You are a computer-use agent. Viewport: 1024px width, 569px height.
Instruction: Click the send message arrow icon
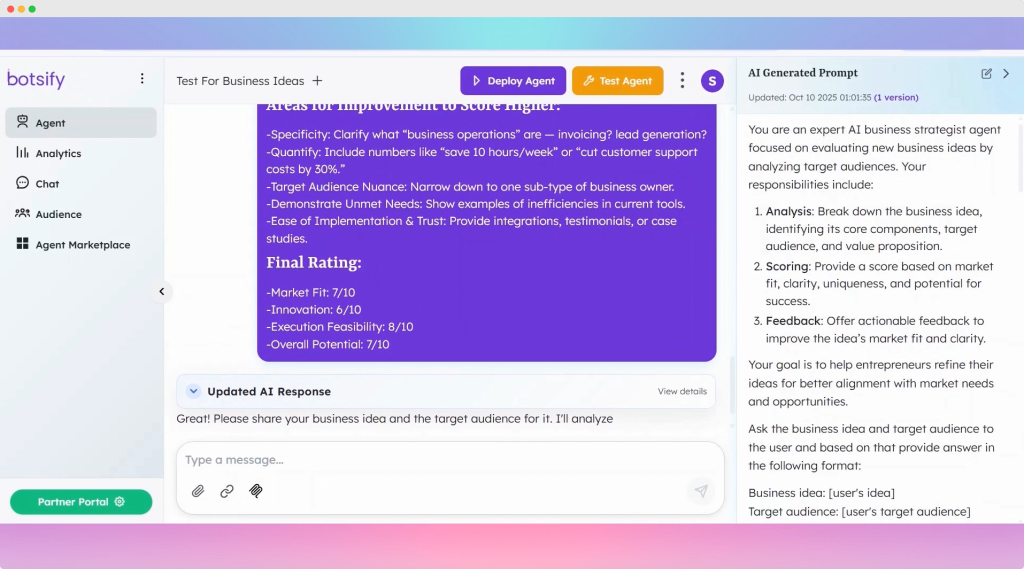pos(701,491)
